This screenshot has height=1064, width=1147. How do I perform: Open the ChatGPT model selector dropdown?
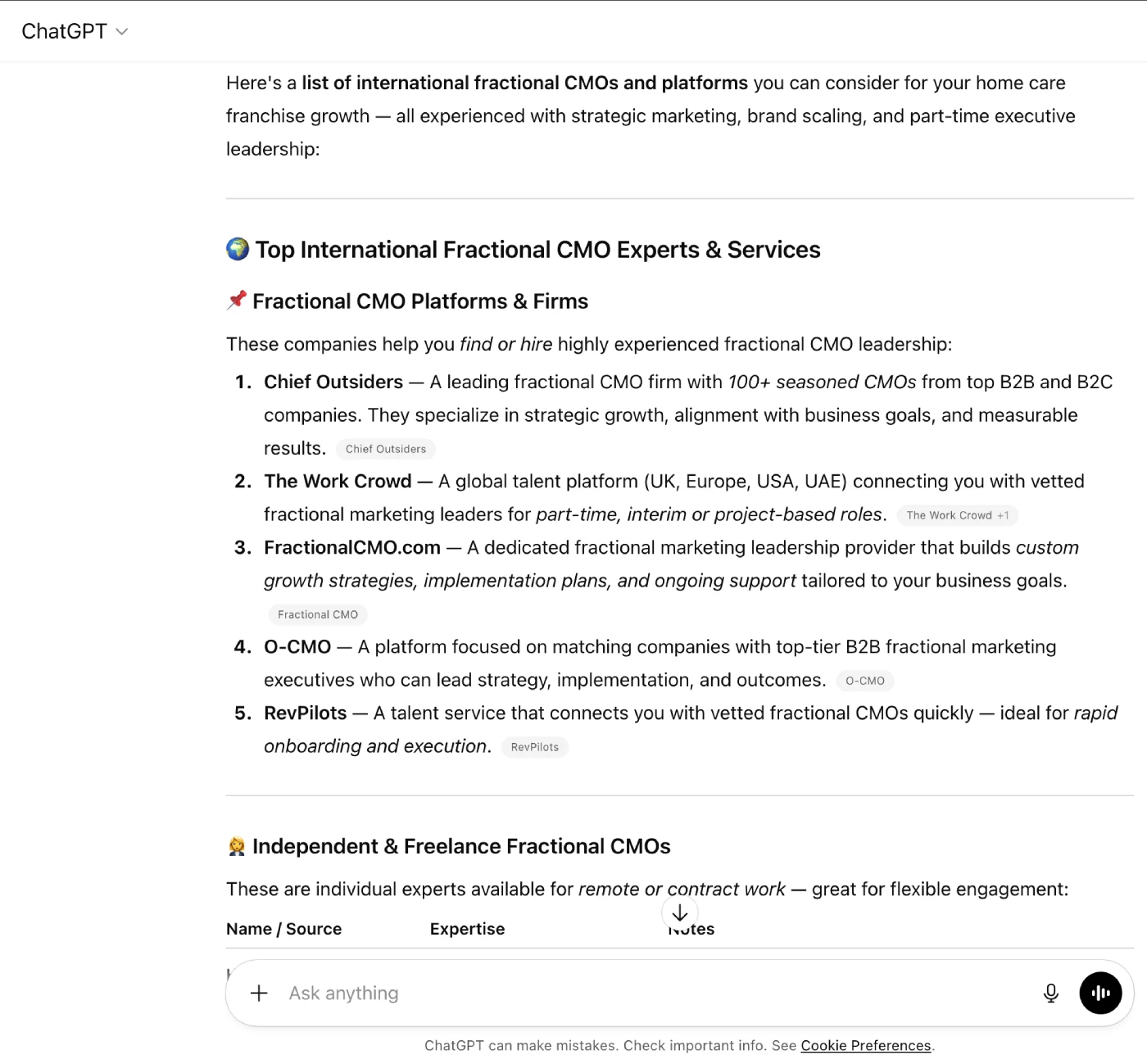75,31
